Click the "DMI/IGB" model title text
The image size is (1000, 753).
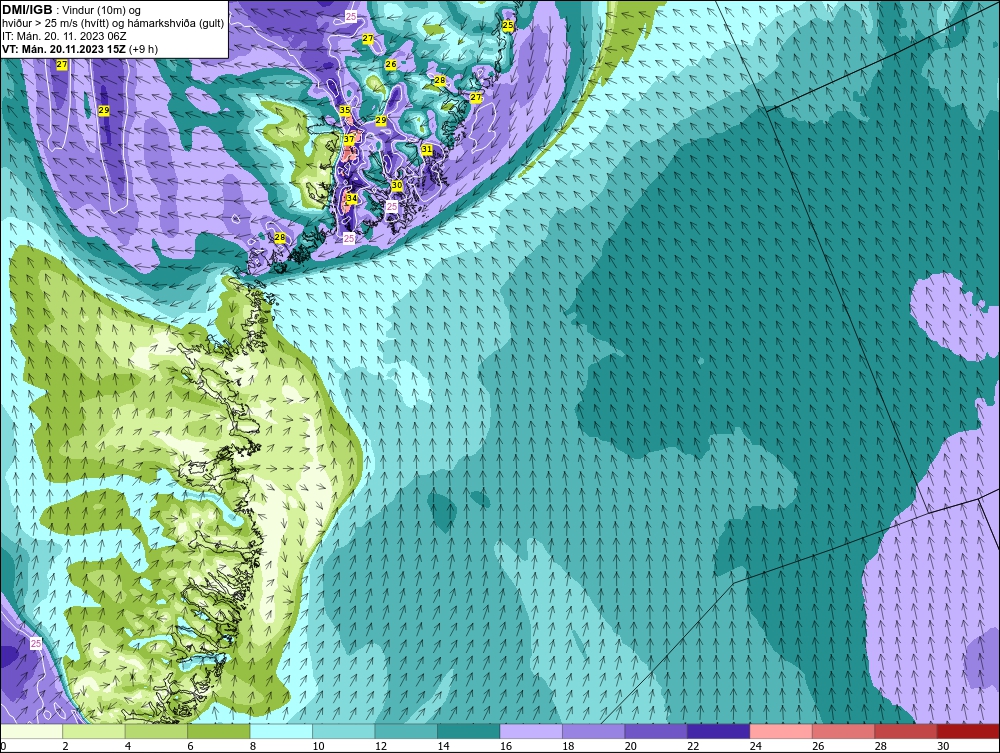27,10
